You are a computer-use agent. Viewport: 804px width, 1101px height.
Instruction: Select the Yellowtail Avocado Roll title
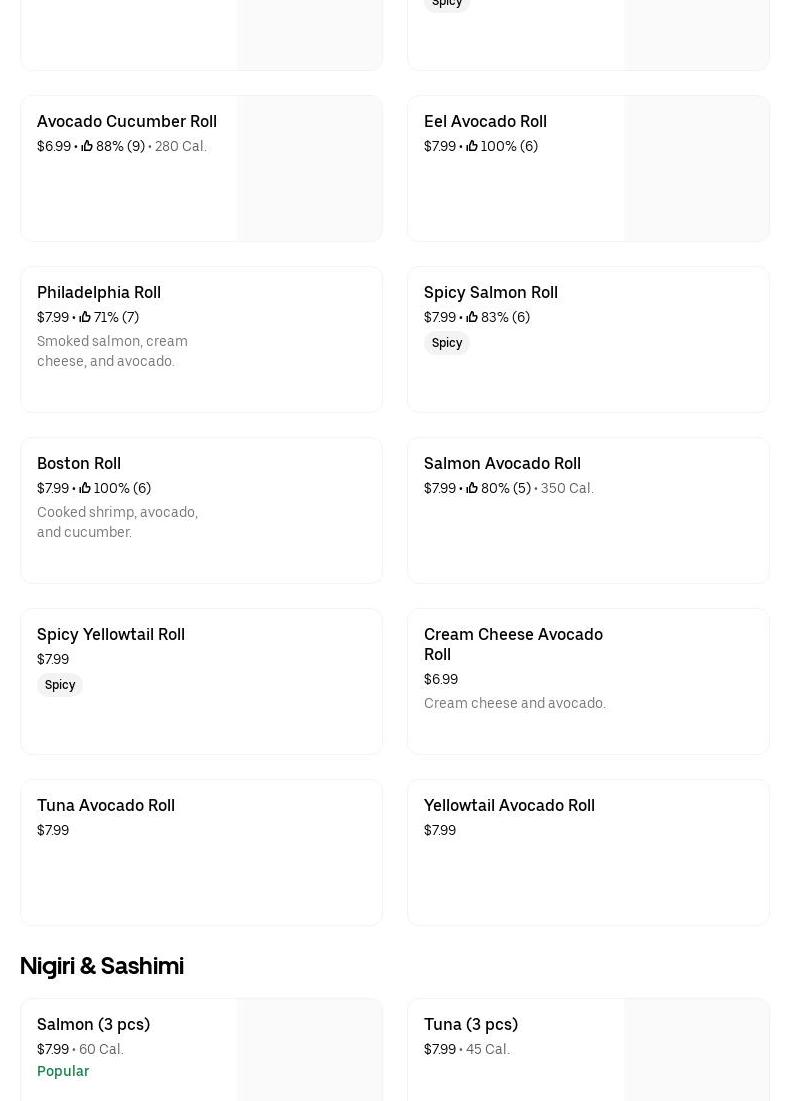click(509, 805)
